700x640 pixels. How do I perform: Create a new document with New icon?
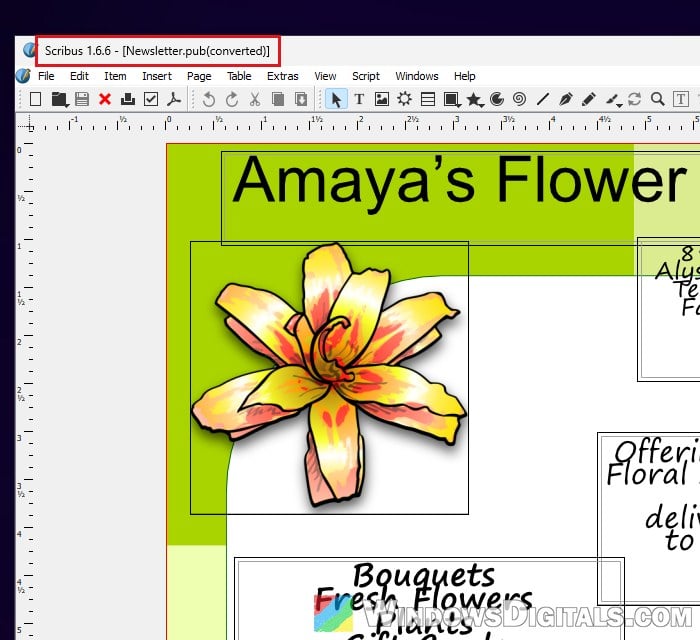[35, 99]
